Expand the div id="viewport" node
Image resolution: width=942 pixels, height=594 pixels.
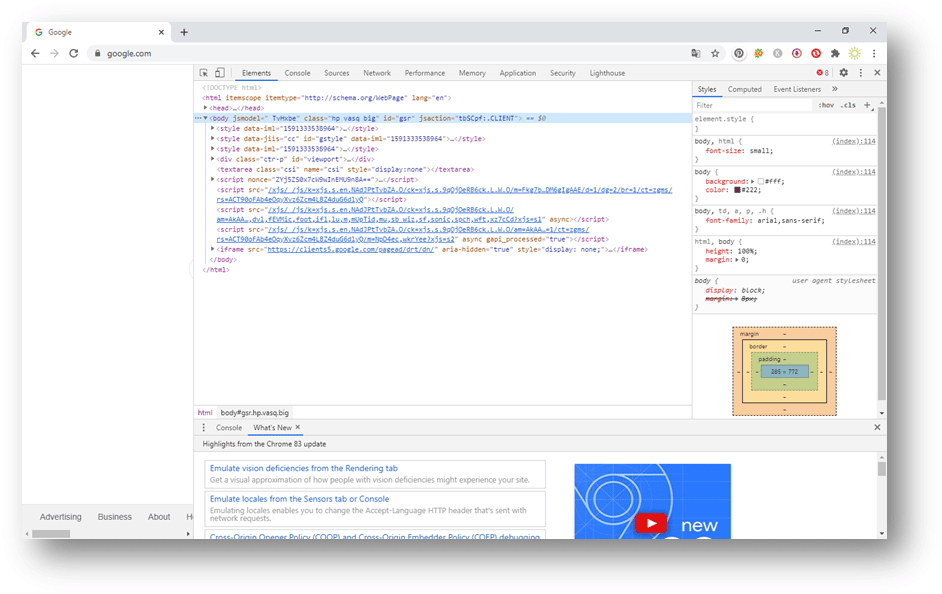[x=213, y=159]
